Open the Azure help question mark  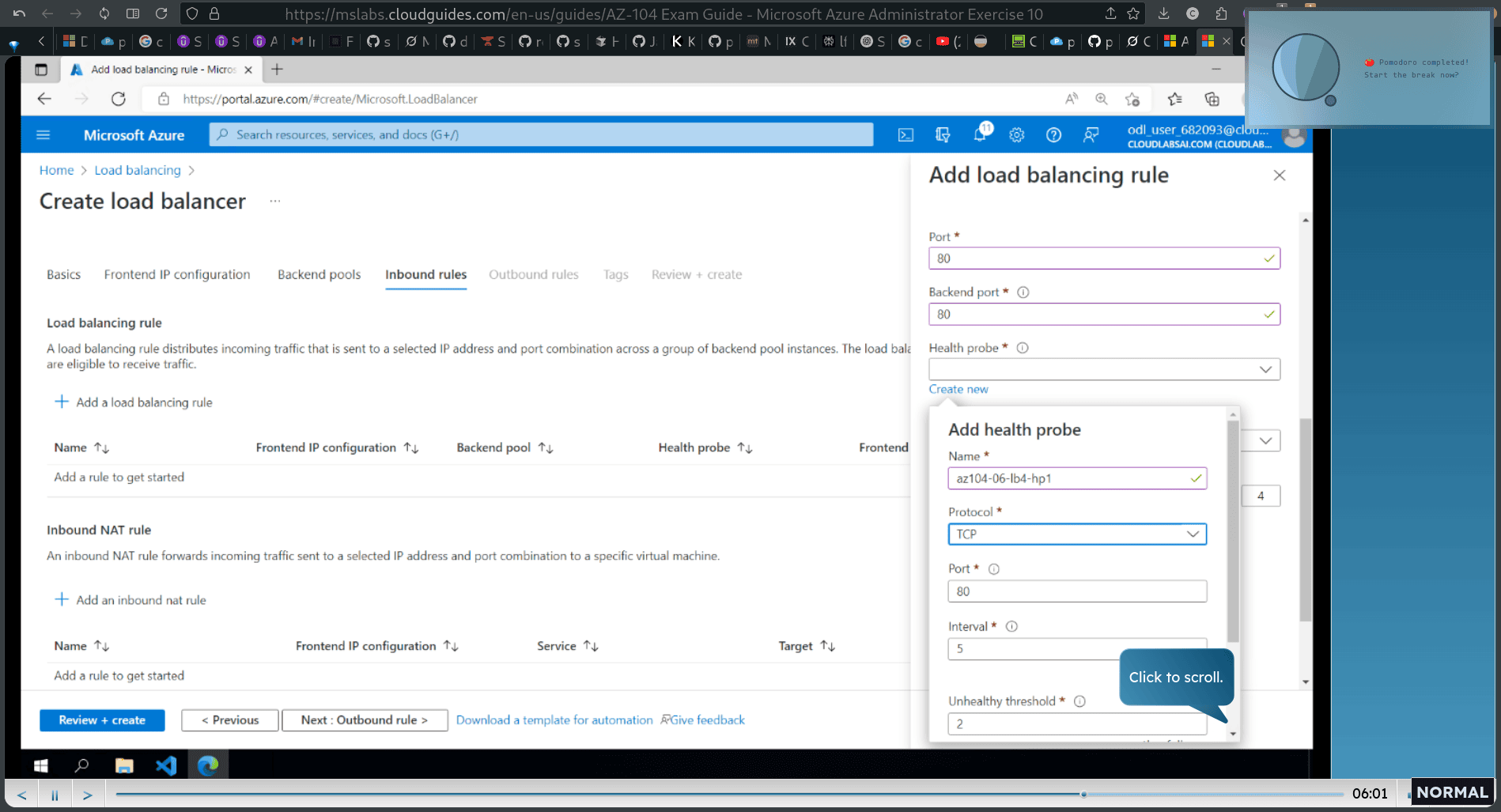click(1053, 135)
